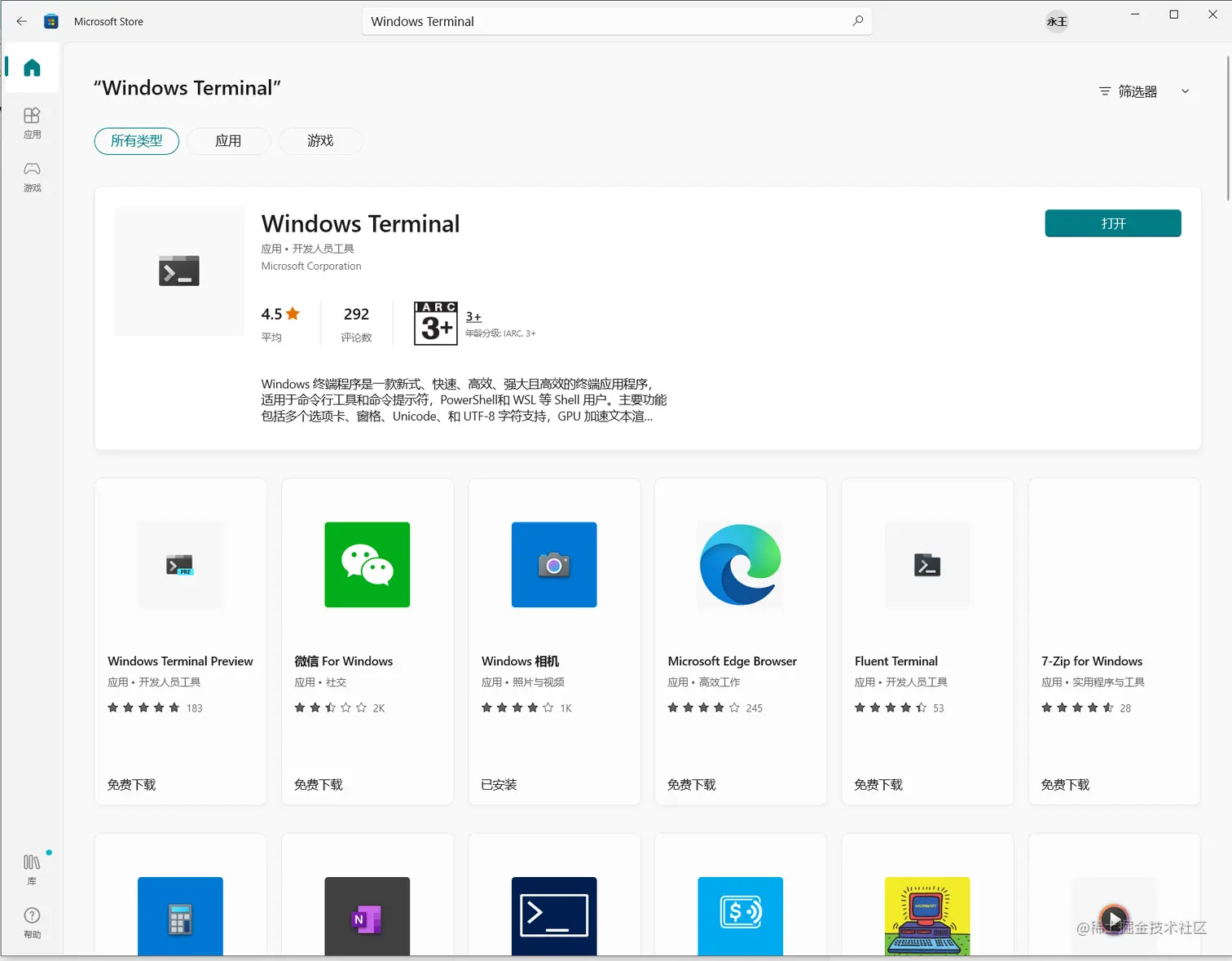This screenshot has width=1232, height=961.
Task: Click 免费下载 under 7-Zip for Windows
Action: [1066, 785]
